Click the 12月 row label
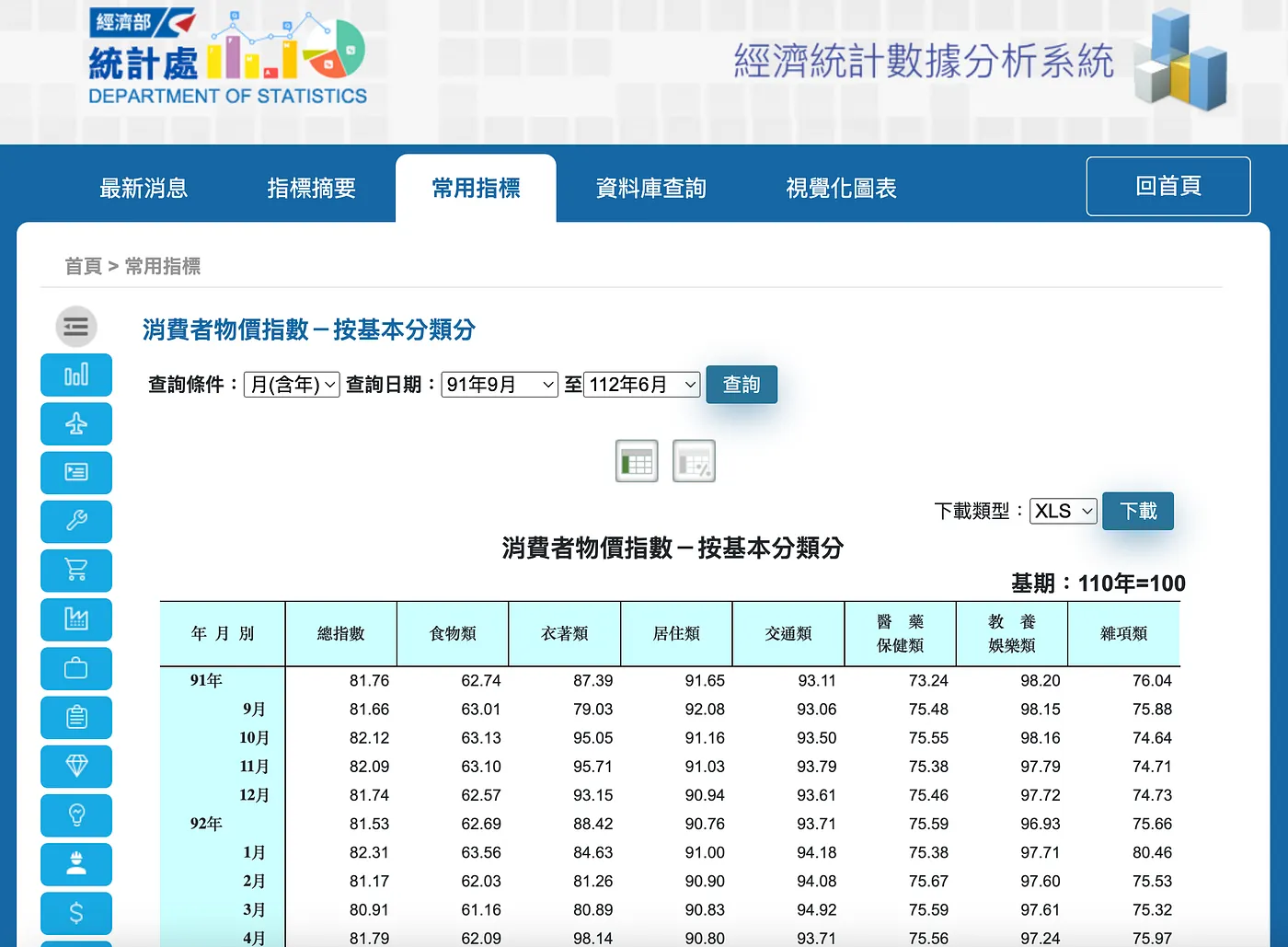This screenshot has width=1288, height=947. coord(254,795)
